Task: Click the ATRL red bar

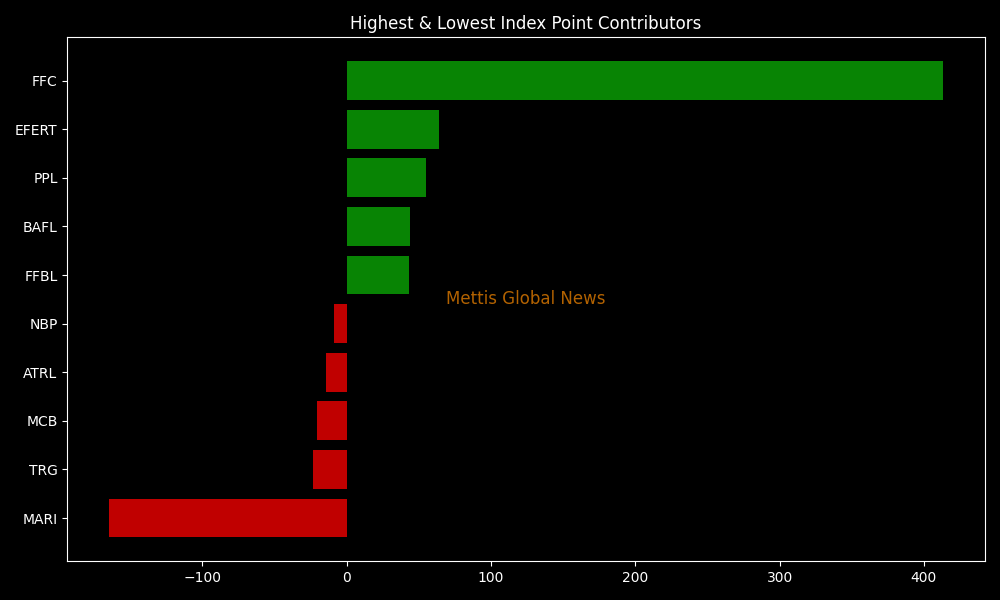Action: tap(337, 372)
